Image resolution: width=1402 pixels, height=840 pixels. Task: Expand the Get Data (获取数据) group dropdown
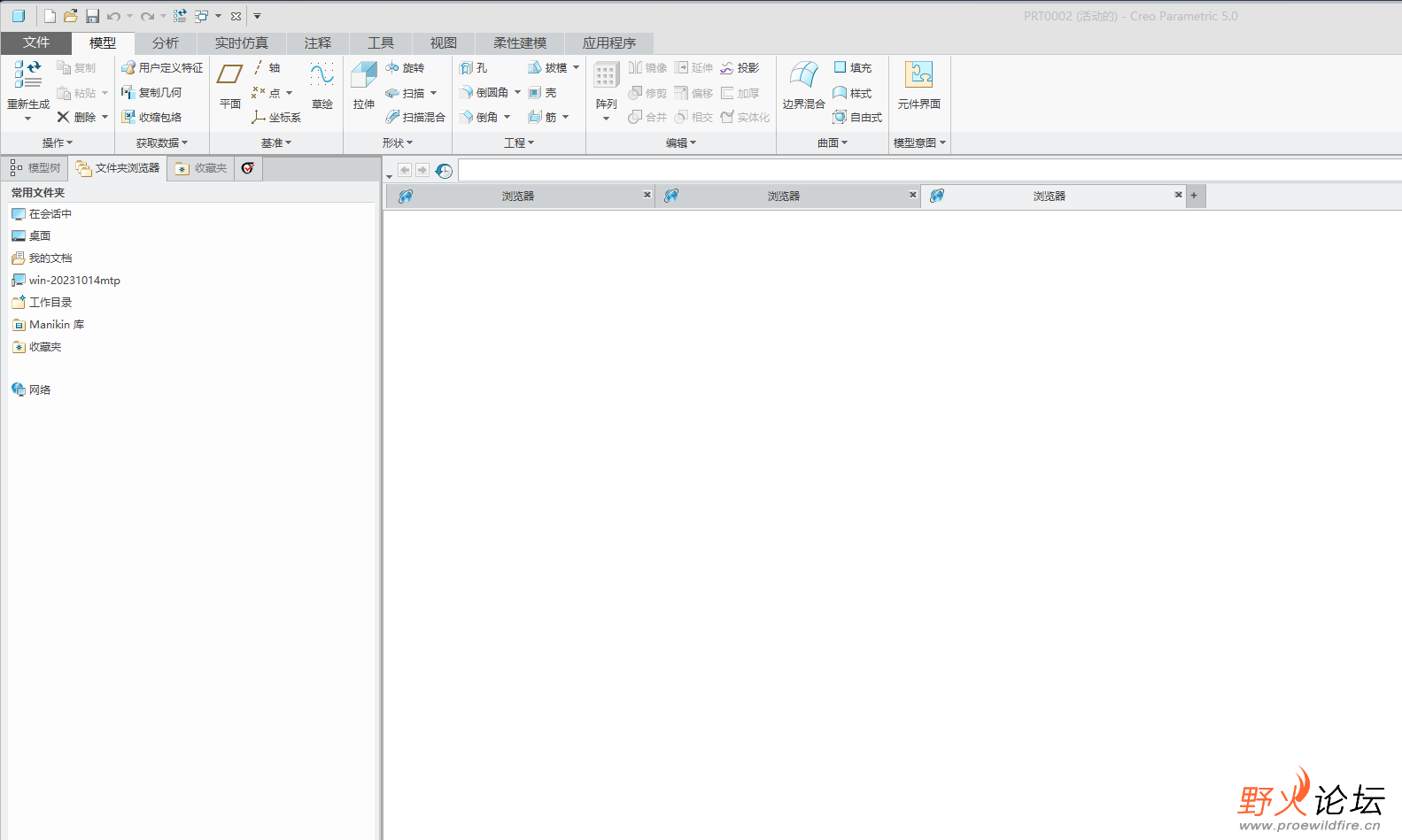tap(162, 143)
